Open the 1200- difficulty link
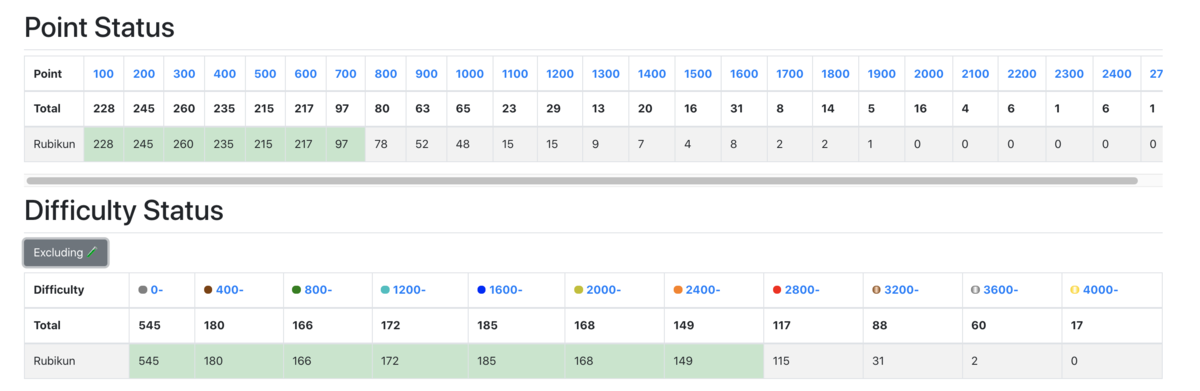Screen dimensions: 1200x391 pos(410,290)
